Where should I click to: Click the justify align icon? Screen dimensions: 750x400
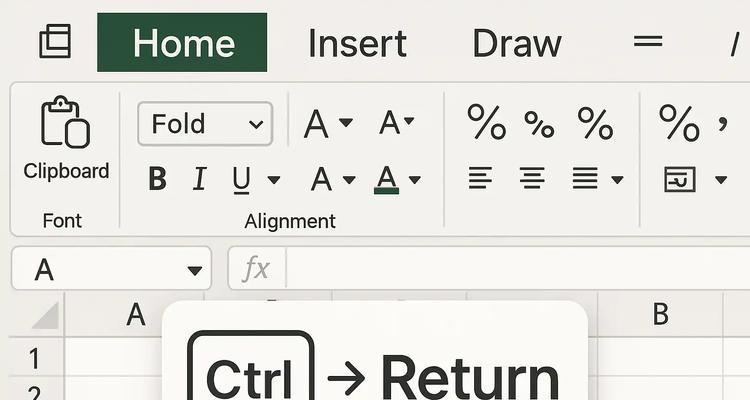click(x=585, y=178)
